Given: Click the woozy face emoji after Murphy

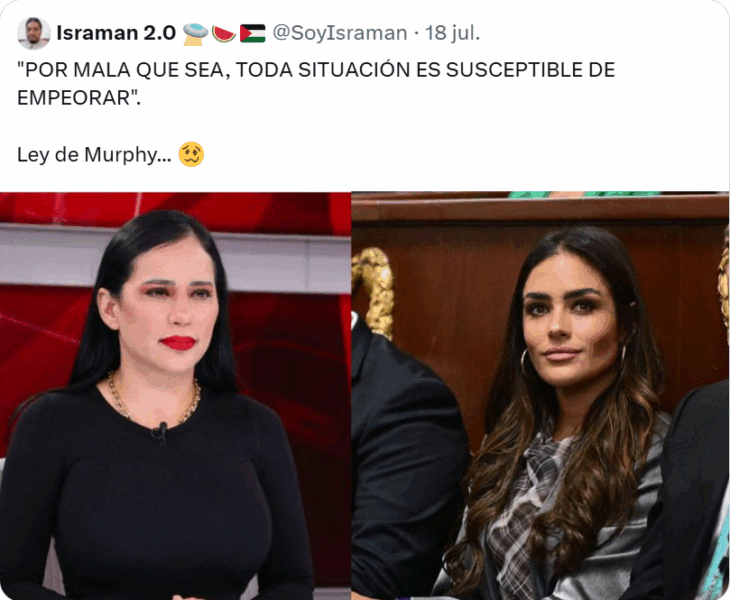Looking at the screenshot, I should (191, 155).
